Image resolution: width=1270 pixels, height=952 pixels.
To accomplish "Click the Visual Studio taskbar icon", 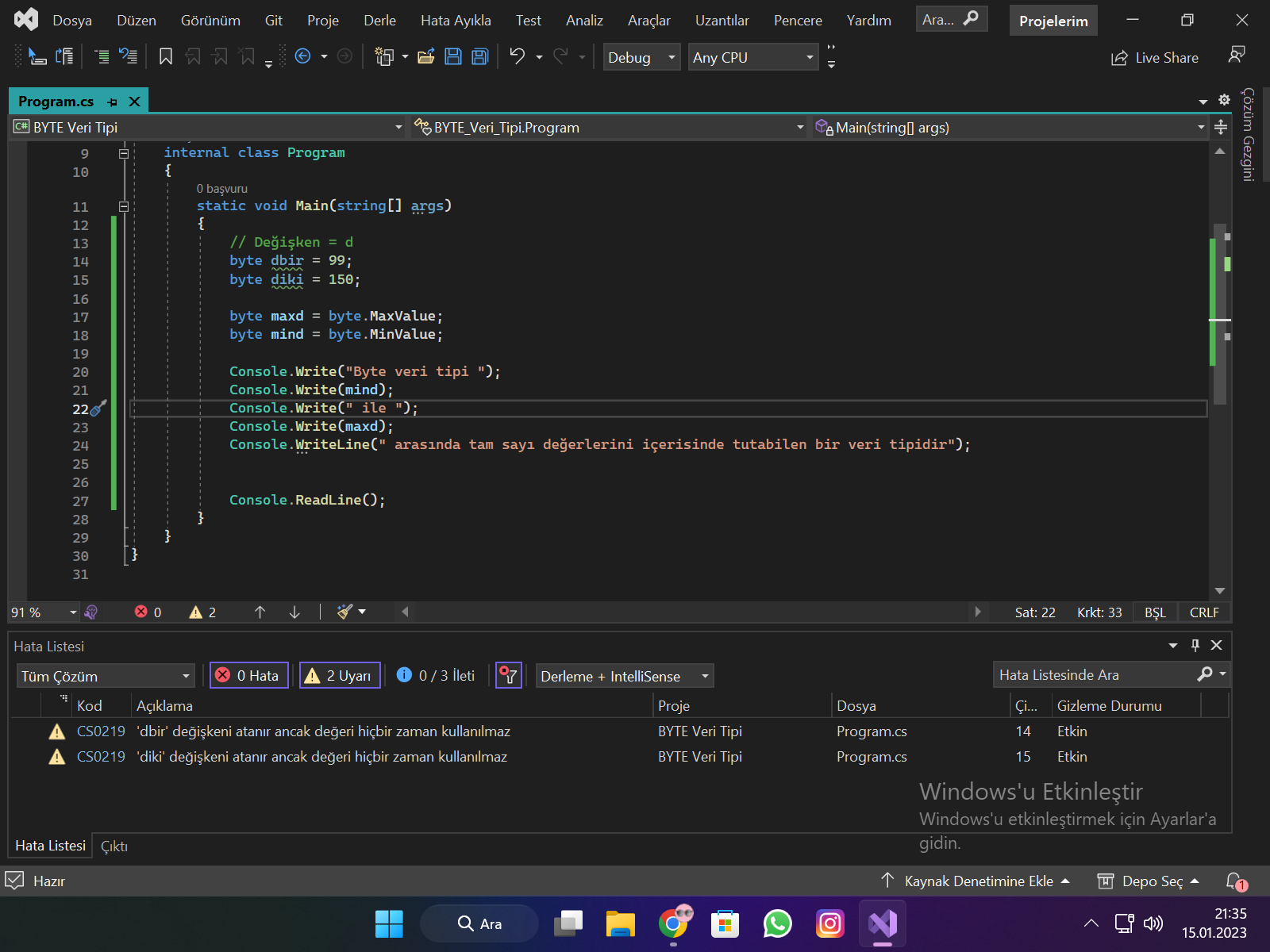I will click(x=882, y=923).
